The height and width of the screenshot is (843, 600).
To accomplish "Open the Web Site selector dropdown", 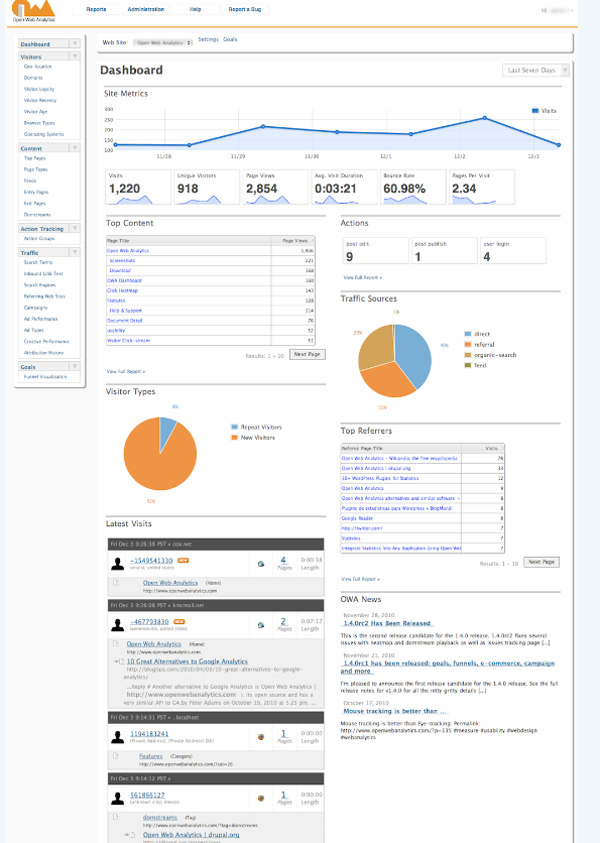I will coord(162,44).
